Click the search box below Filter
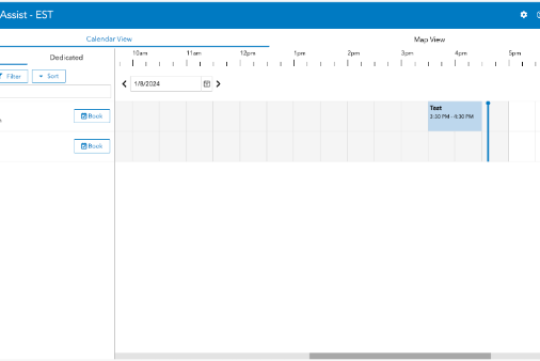 55,91
